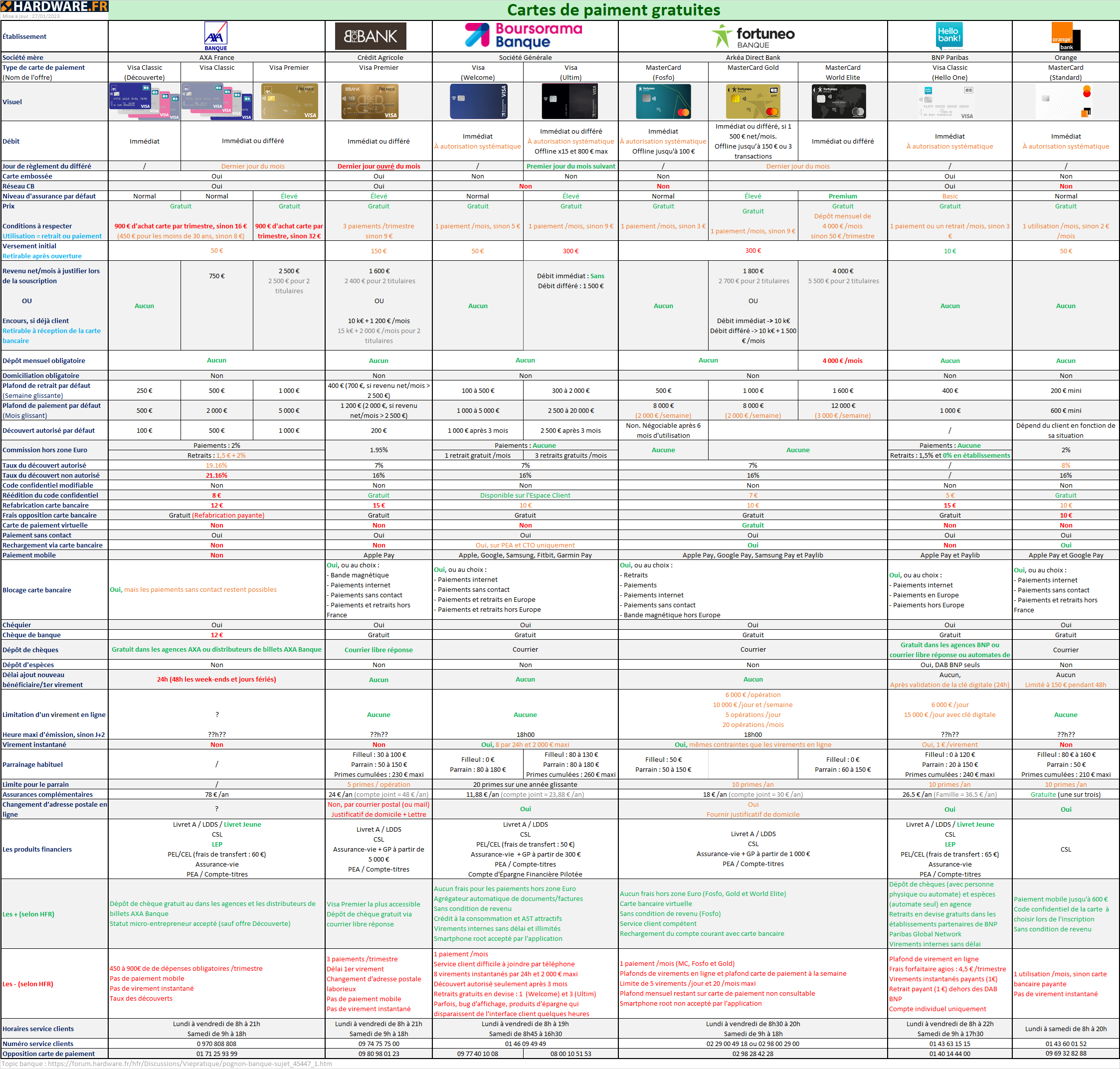Open the forum topic URL at bottom
Viewport: 1120px width, 1069px height.
click(x=190, y=1064)
